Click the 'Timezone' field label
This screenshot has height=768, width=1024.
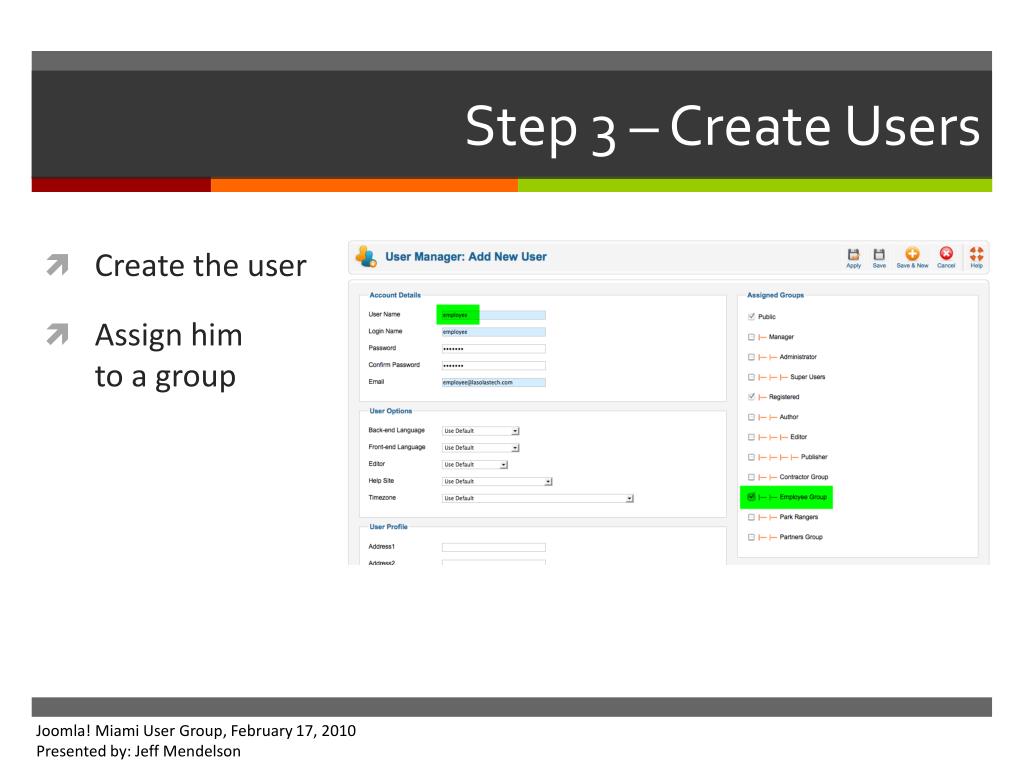click(x=382, y=498)
